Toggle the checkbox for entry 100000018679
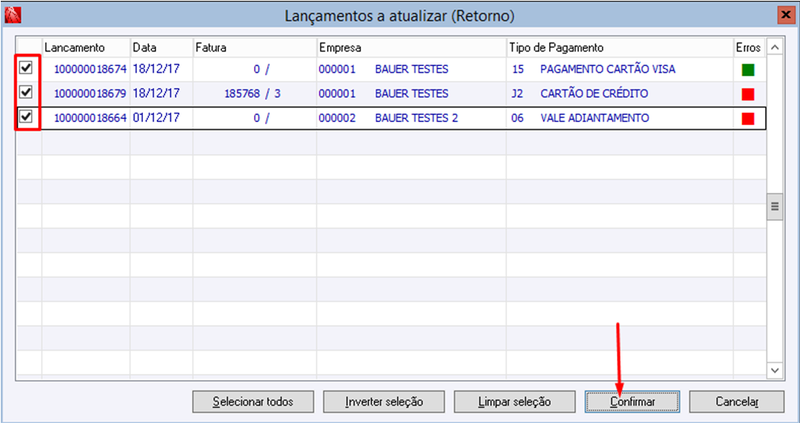 pos(26,93)
